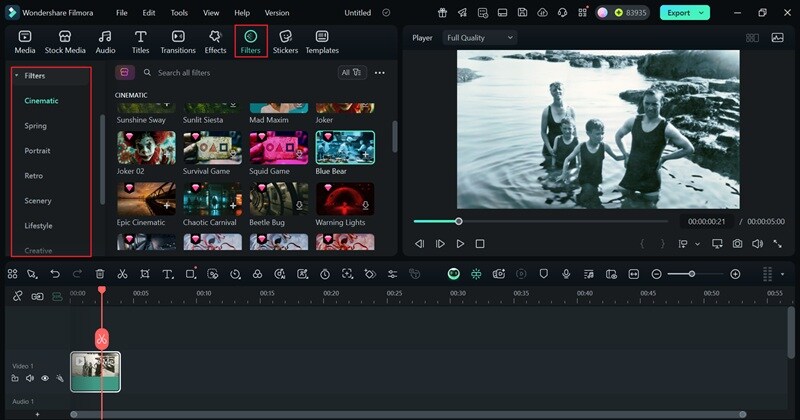Image resolution: width=800 pixels, height=420 pixels.
Task: Open the File menu
Action: (121, 13)
